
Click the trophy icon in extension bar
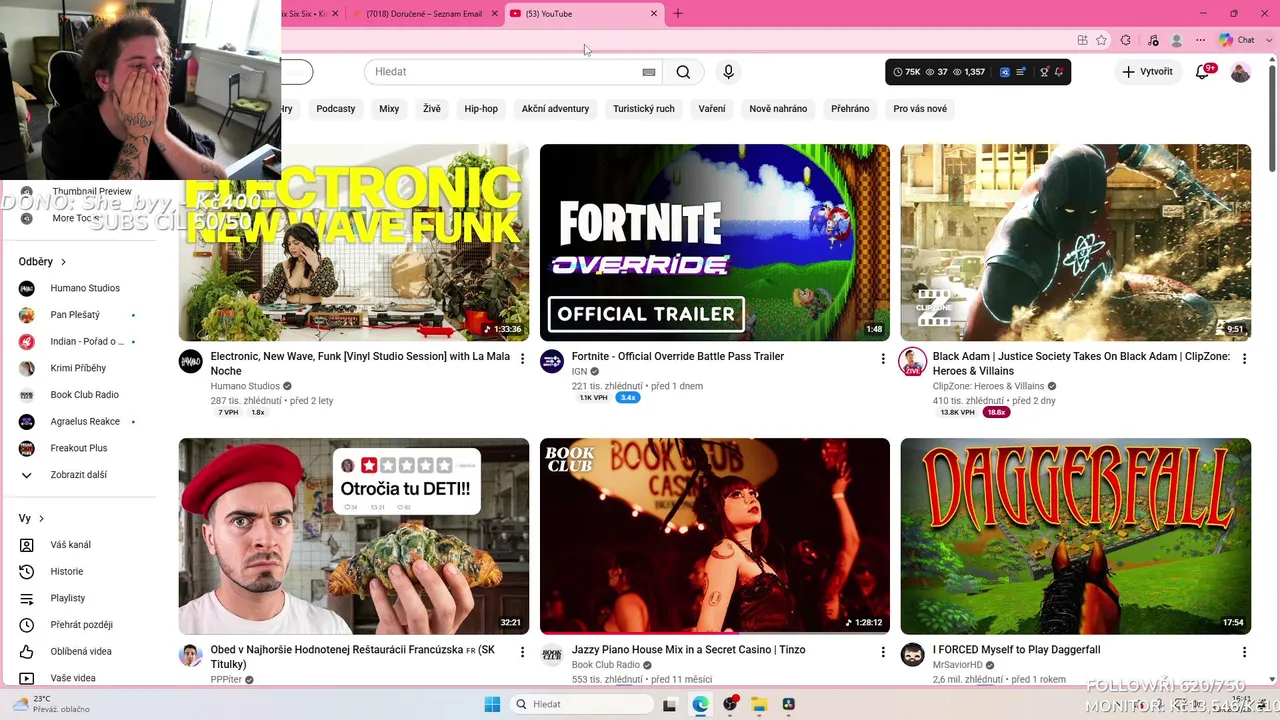(1044, 72)
